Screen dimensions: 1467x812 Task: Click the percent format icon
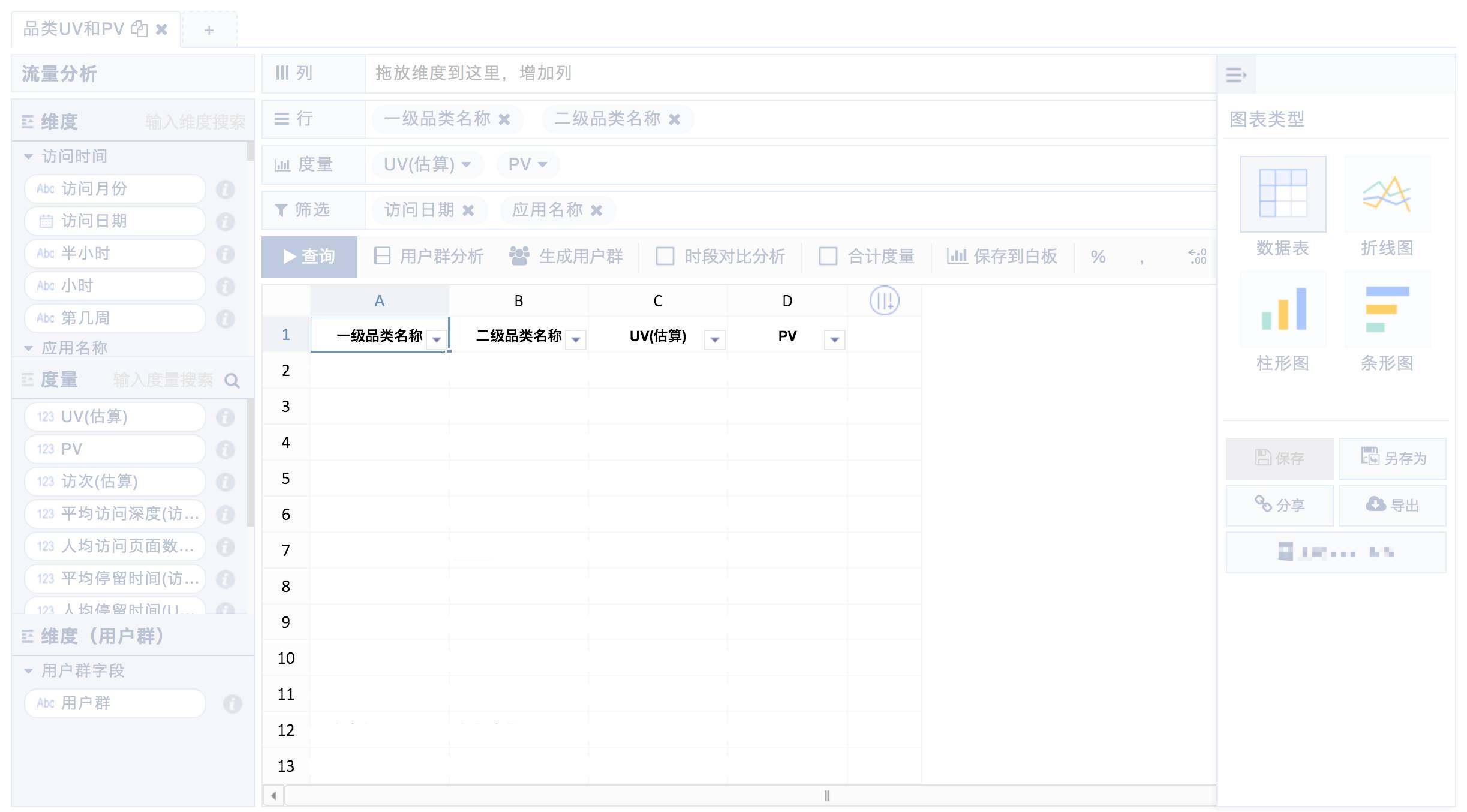1098,257
